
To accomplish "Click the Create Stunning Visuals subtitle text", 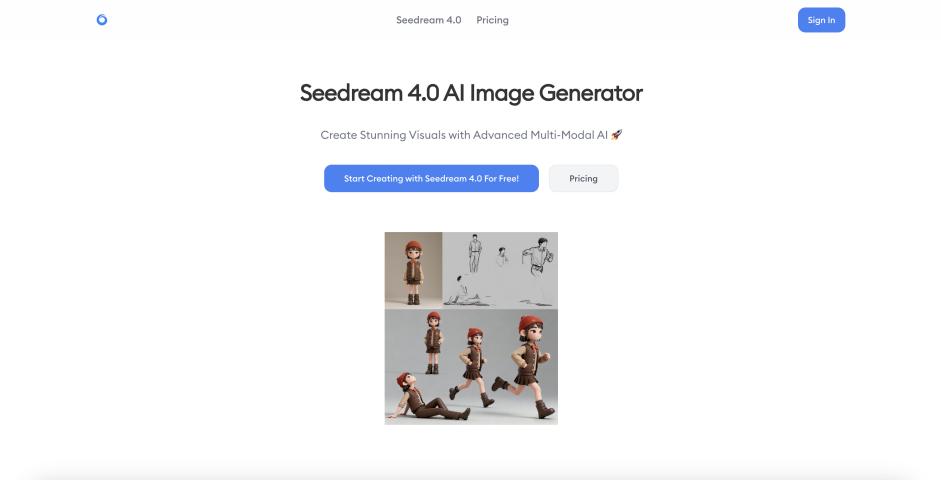I will point(464,135).
